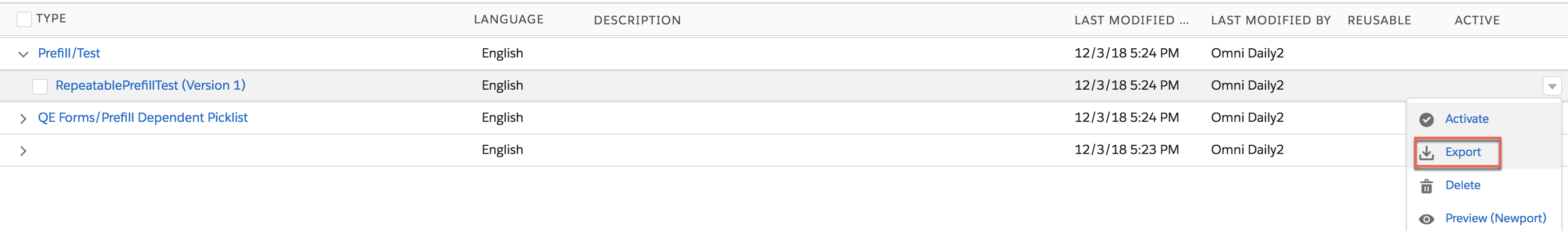Image resolution: width=1568 pixels, height=232 pixels.
Task: Click the Delete trash can icon
Action: (1426, 186)
